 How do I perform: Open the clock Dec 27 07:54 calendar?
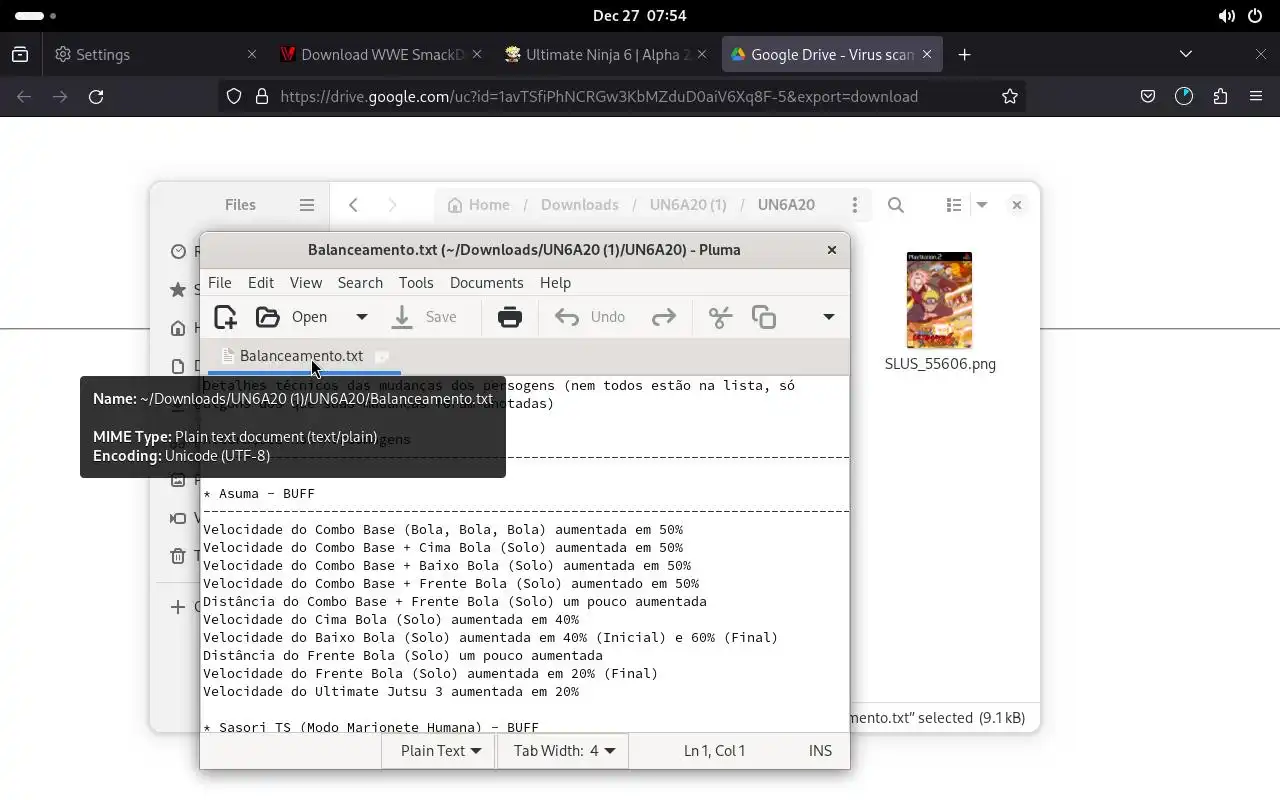pos(639,16)
